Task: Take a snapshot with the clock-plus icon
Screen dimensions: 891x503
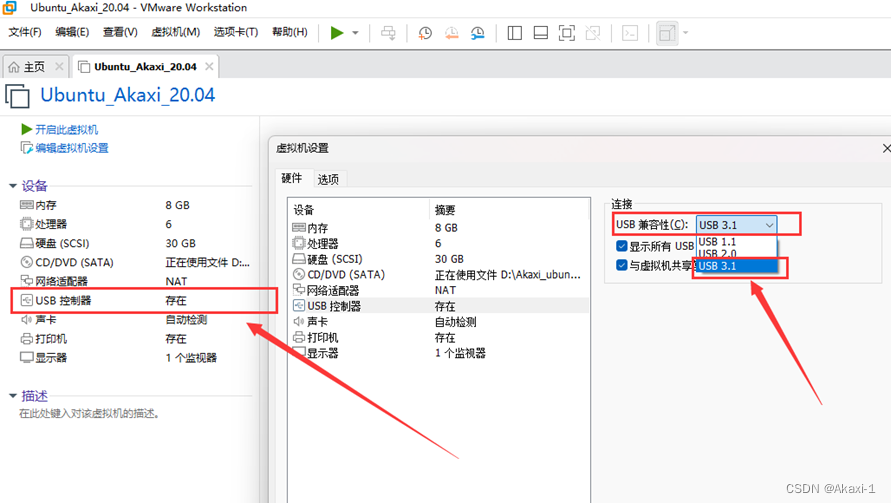Action: [424, 33]
